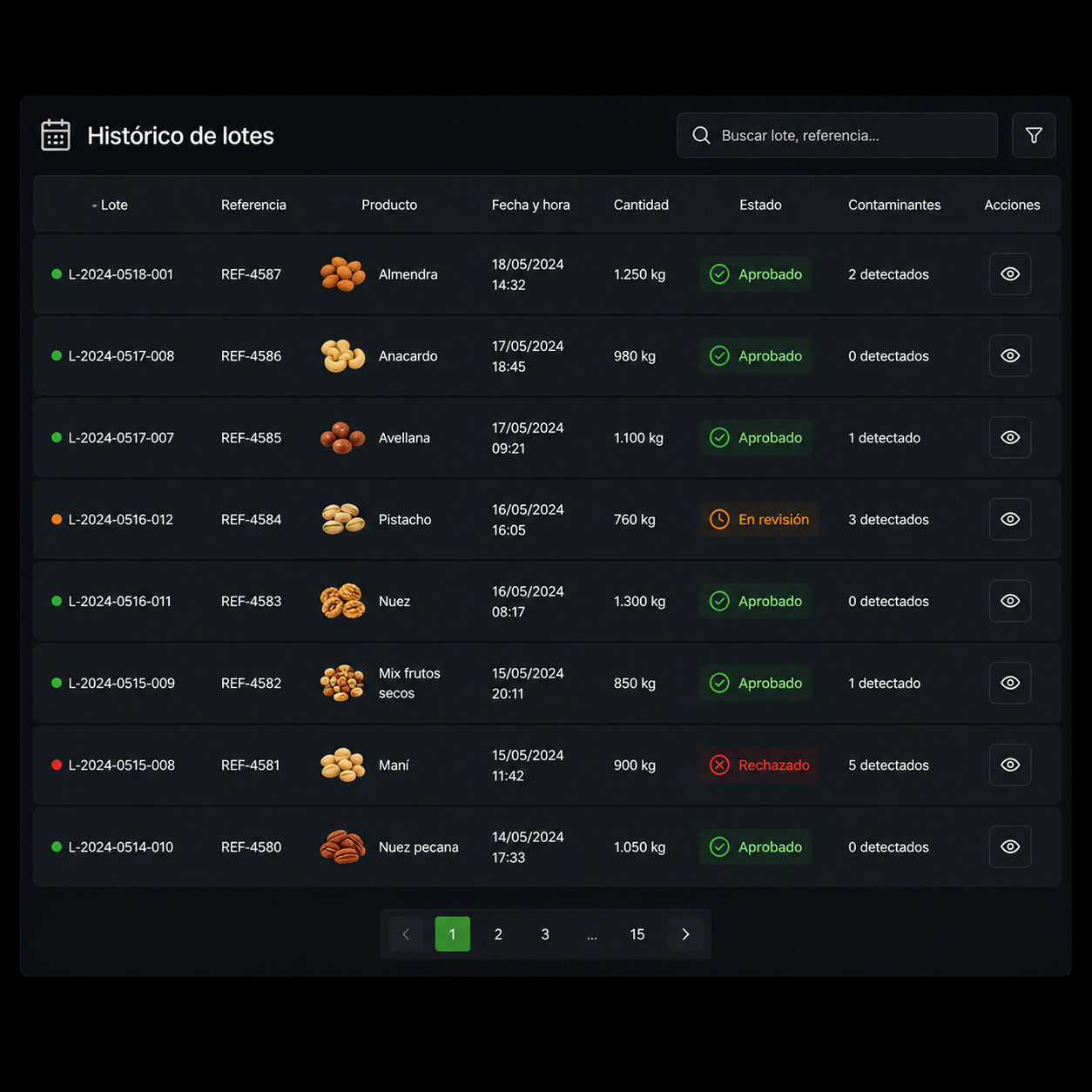The height and width of the screenshot is (1092, 1092).
Task: Go to next page with right chevron
Action: click(685, 934)
